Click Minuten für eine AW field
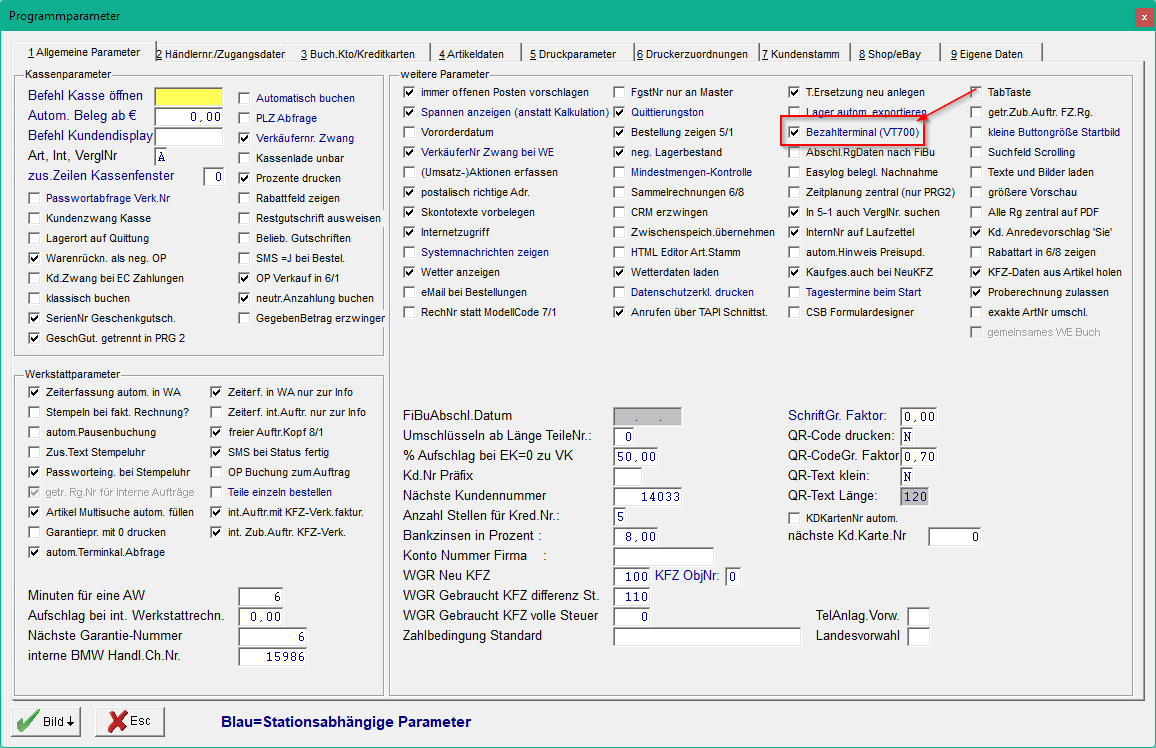Screen dimensions: 1156x748 tap(261, 596)
